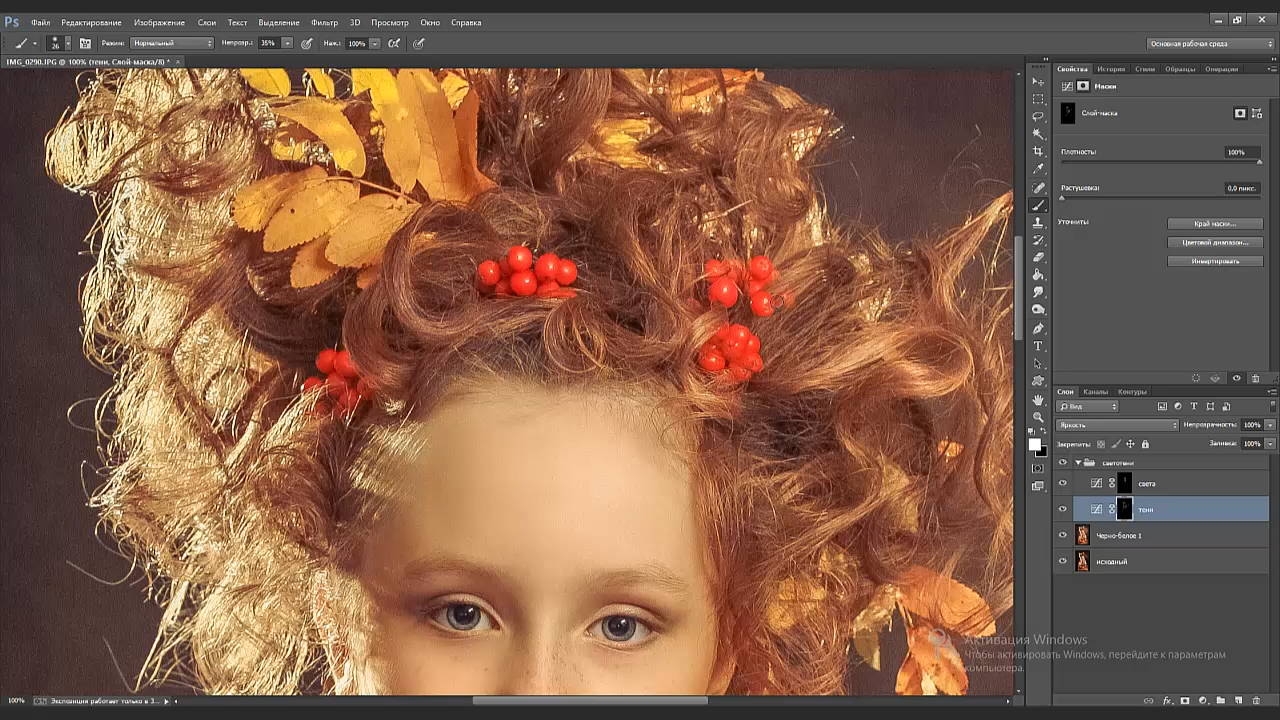Select the Path Selection tool
1280x720 pixels.
[1038, 364]
